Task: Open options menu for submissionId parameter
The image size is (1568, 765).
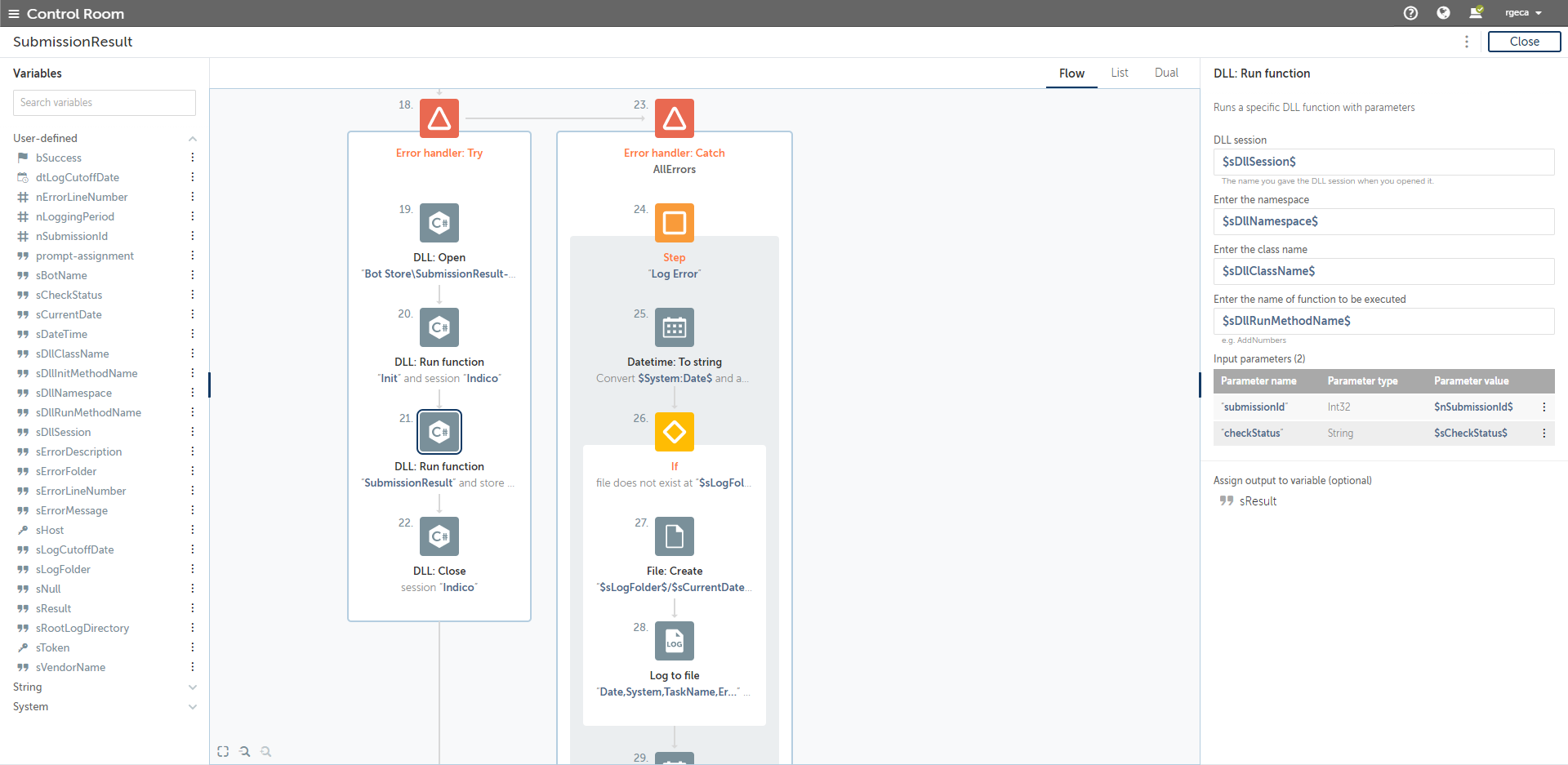Action: pos(1544,407)
